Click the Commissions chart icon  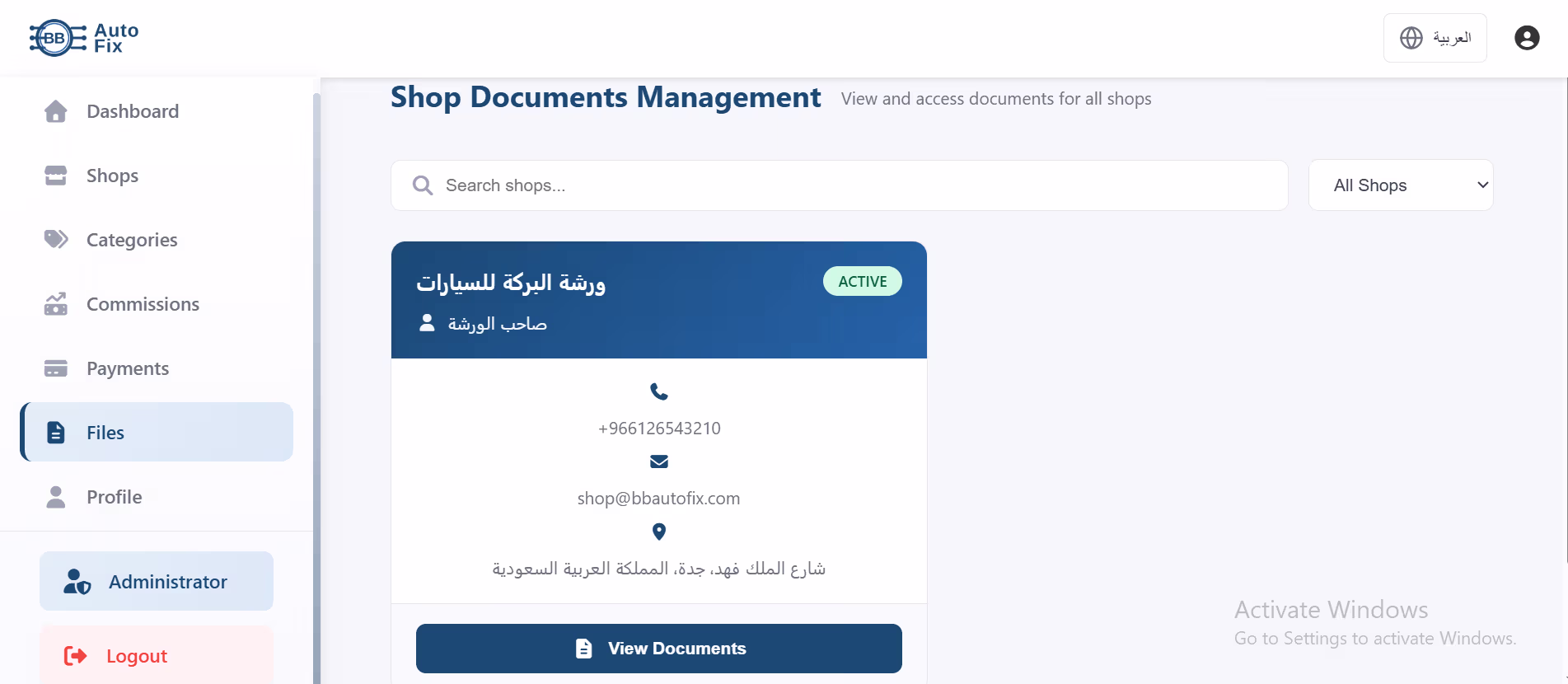coord(56,304)
